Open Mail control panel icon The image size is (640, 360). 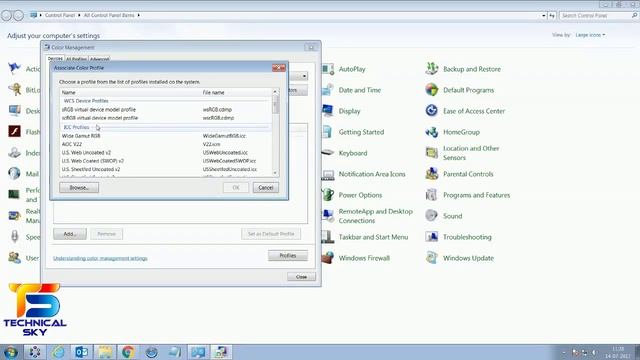[x=15, y=174]
